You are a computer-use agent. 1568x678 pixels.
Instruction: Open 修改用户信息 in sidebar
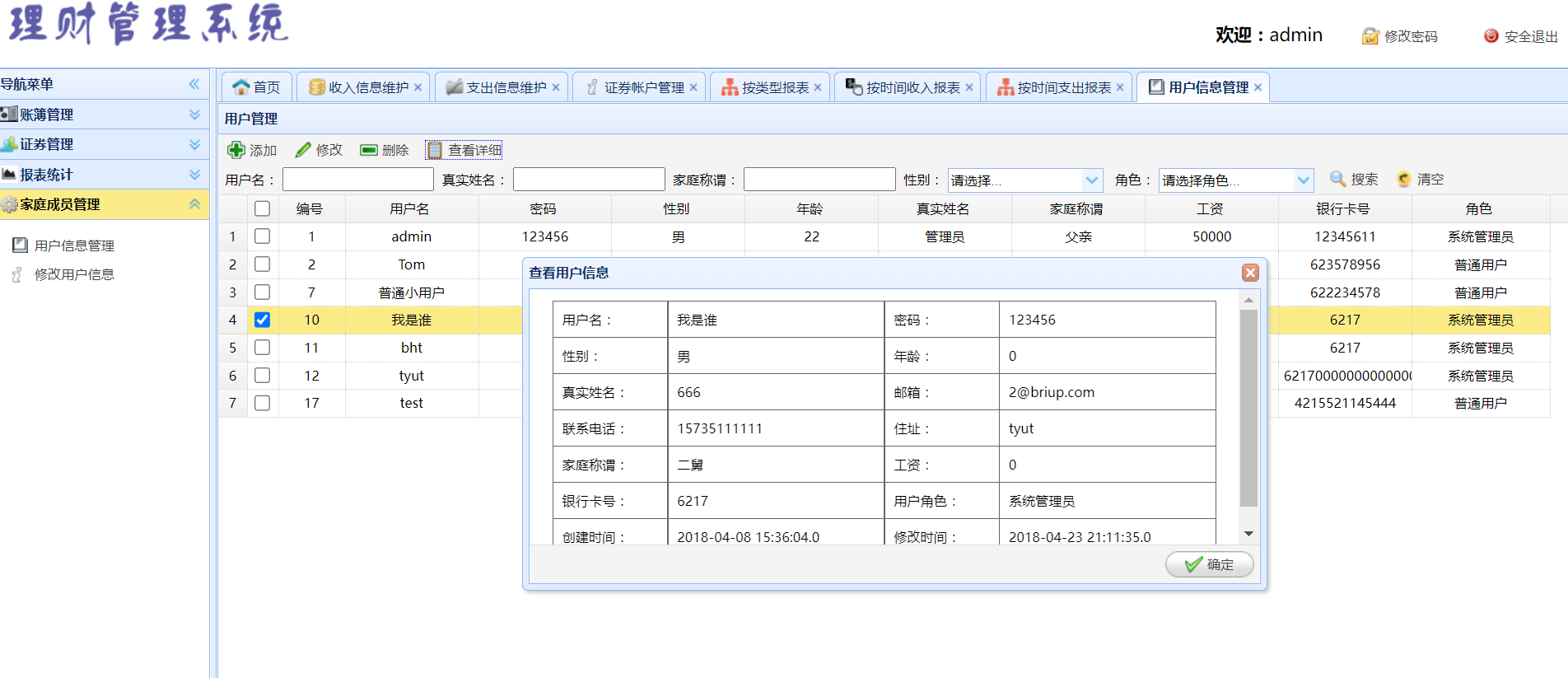pos(74,274)
